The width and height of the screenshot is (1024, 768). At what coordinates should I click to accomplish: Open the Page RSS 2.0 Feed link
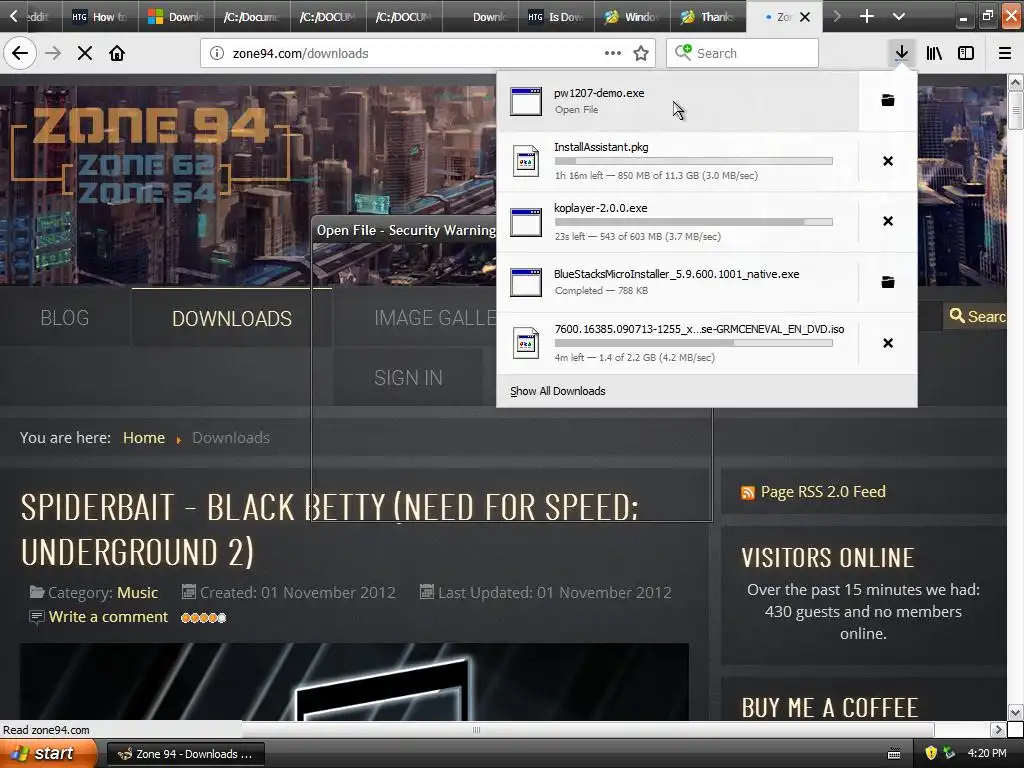coord(823,492)
